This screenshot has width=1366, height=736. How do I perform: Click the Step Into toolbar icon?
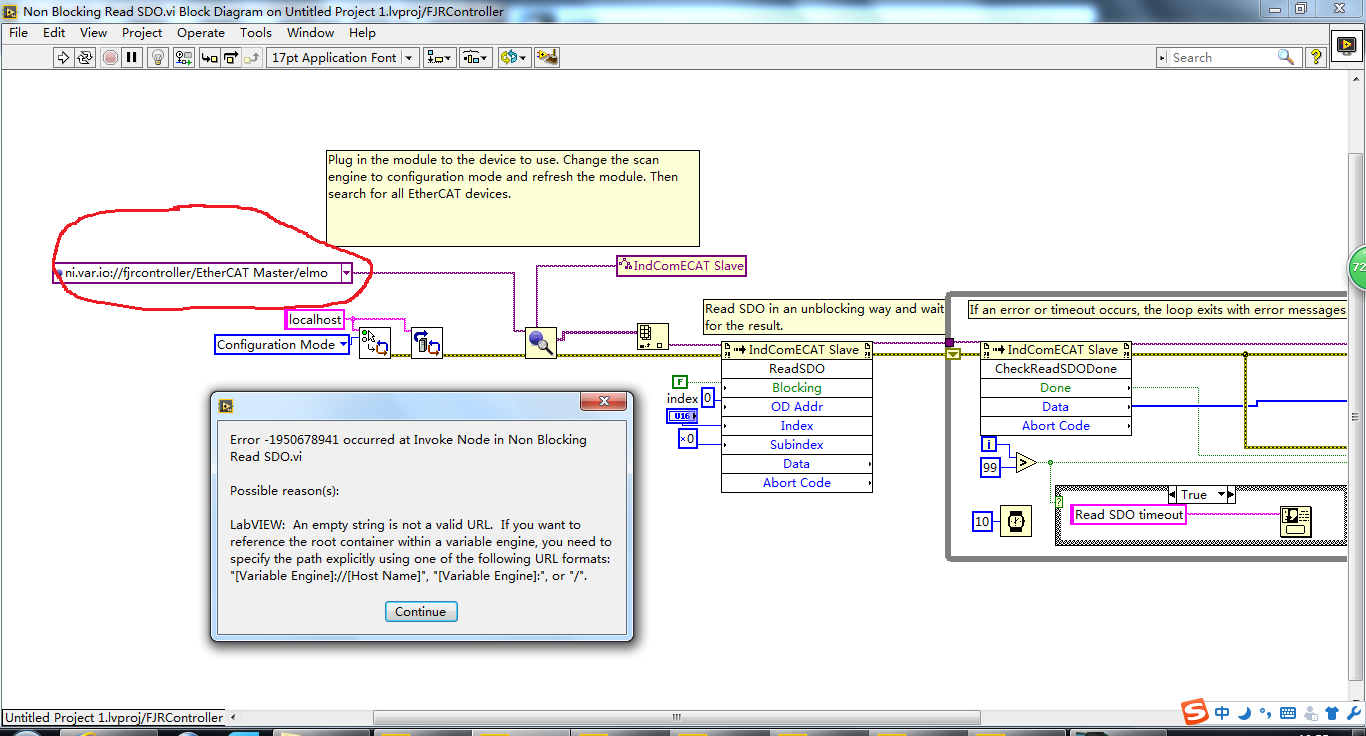coord(209,58)
